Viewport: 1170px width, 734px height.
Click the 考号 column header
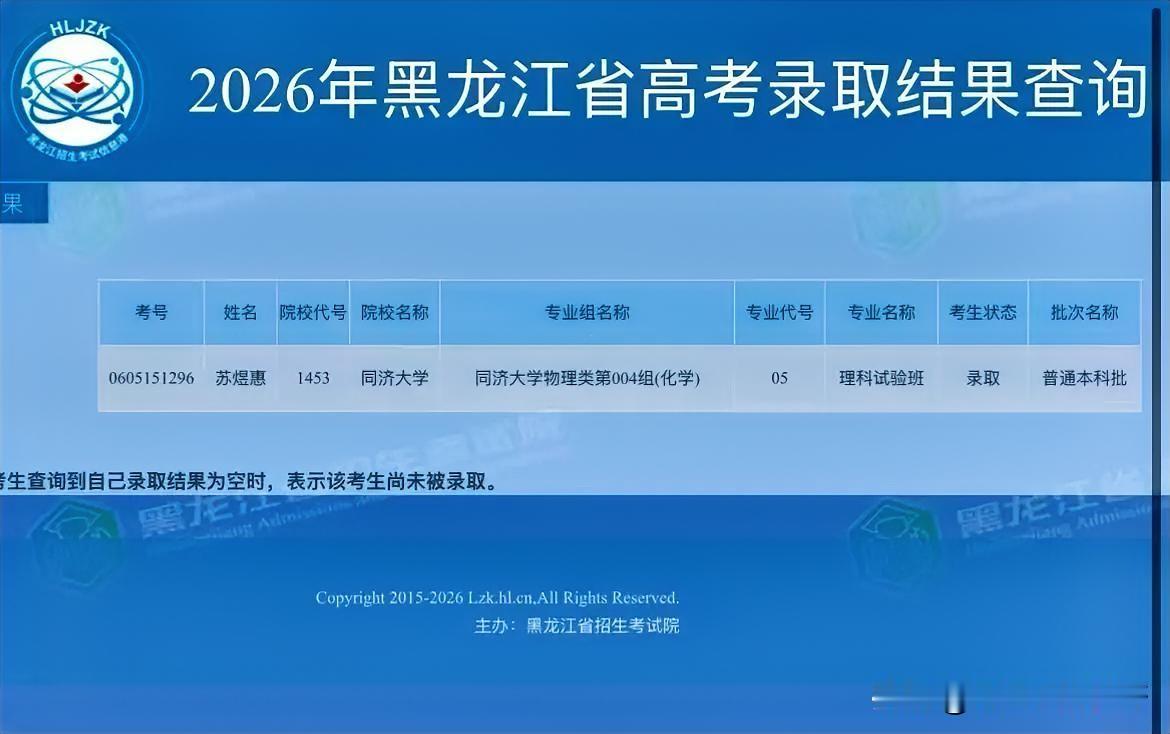151,313
